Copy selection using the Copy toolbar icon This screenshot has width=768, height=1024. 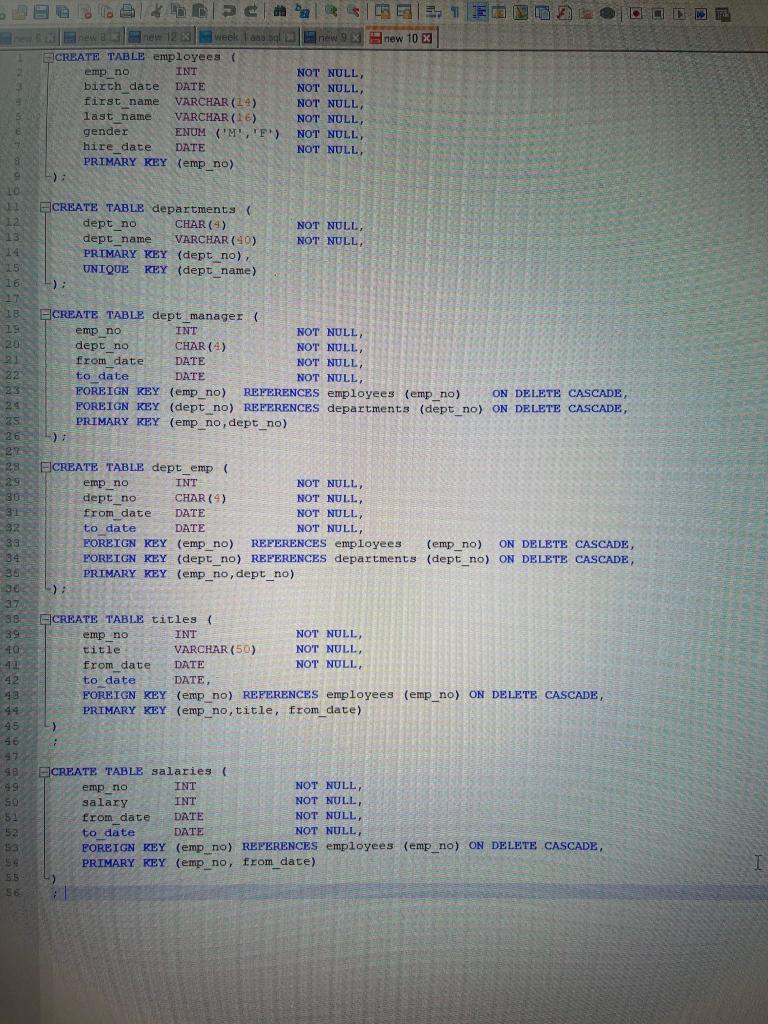coord(178,11)
